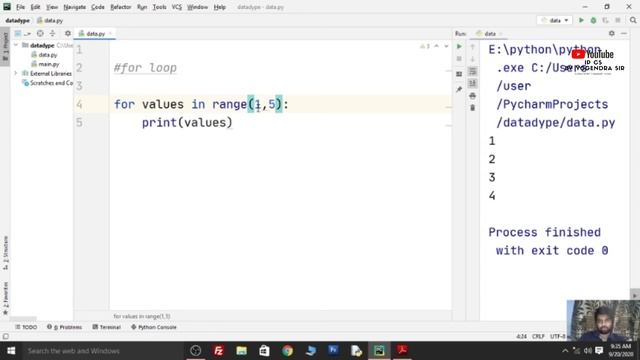
Task: Jump up the stack trace in the Run output
Action: click(x=473, y=47)
